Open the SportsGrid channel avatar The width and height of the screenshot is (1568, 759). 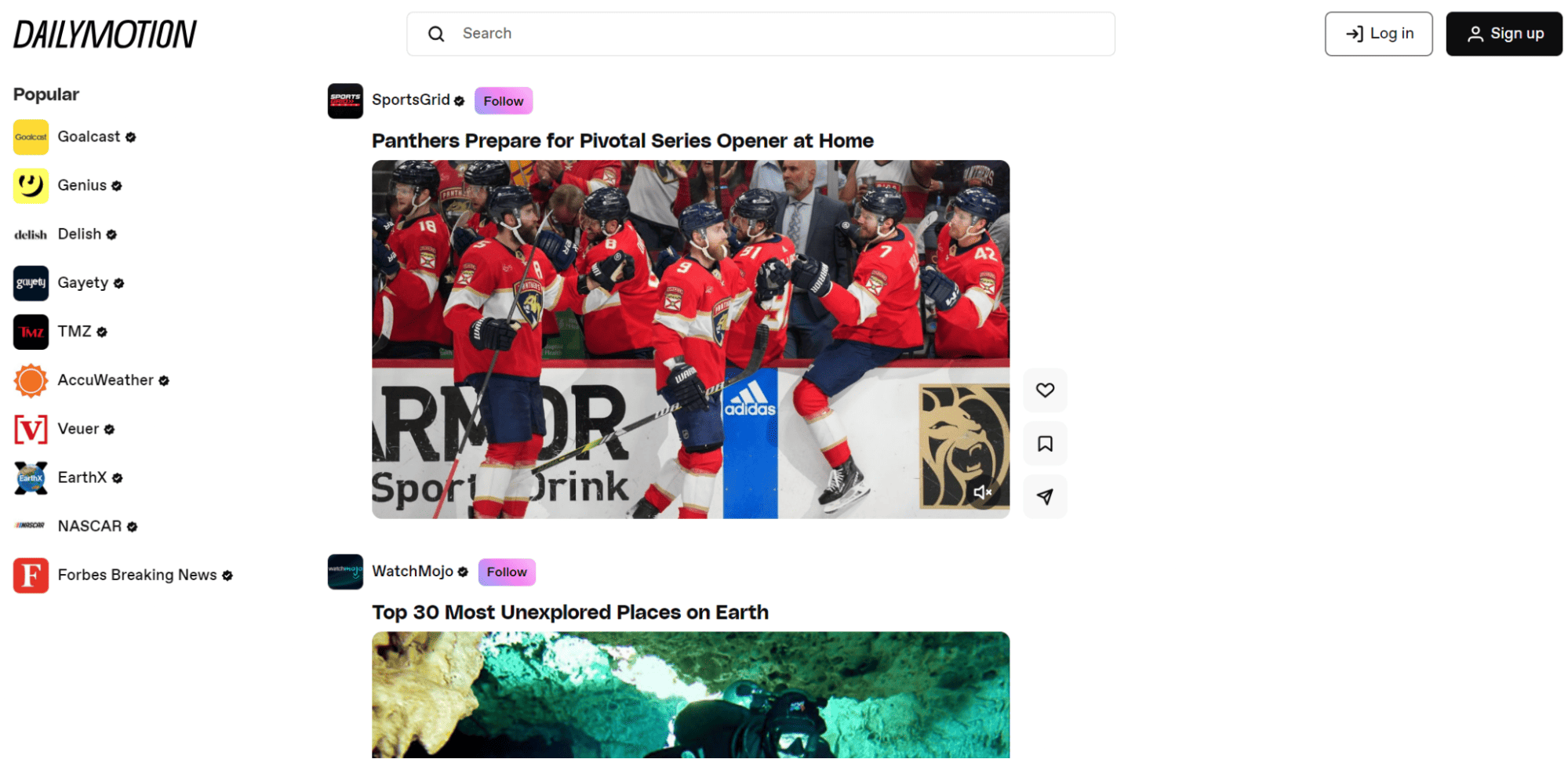click(x=345, y=101)
